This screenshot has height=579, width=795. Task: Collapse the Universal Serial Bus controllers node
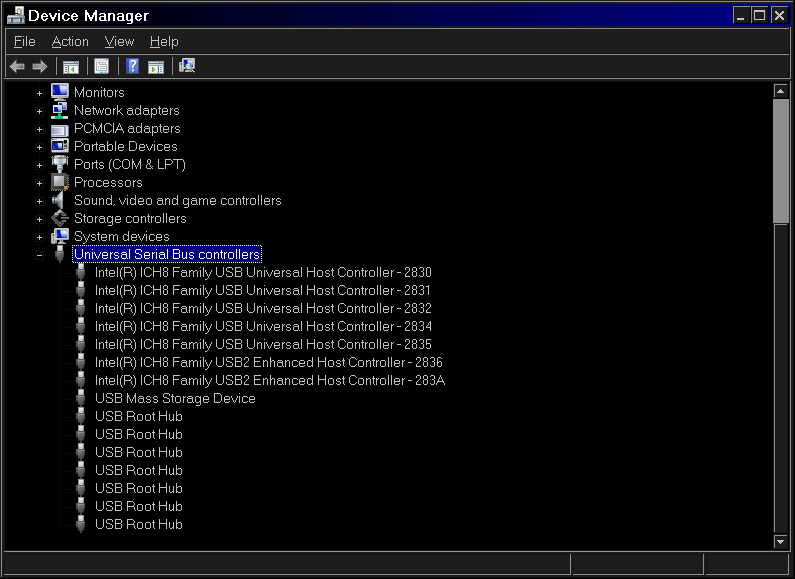click(x=40, y=255)
